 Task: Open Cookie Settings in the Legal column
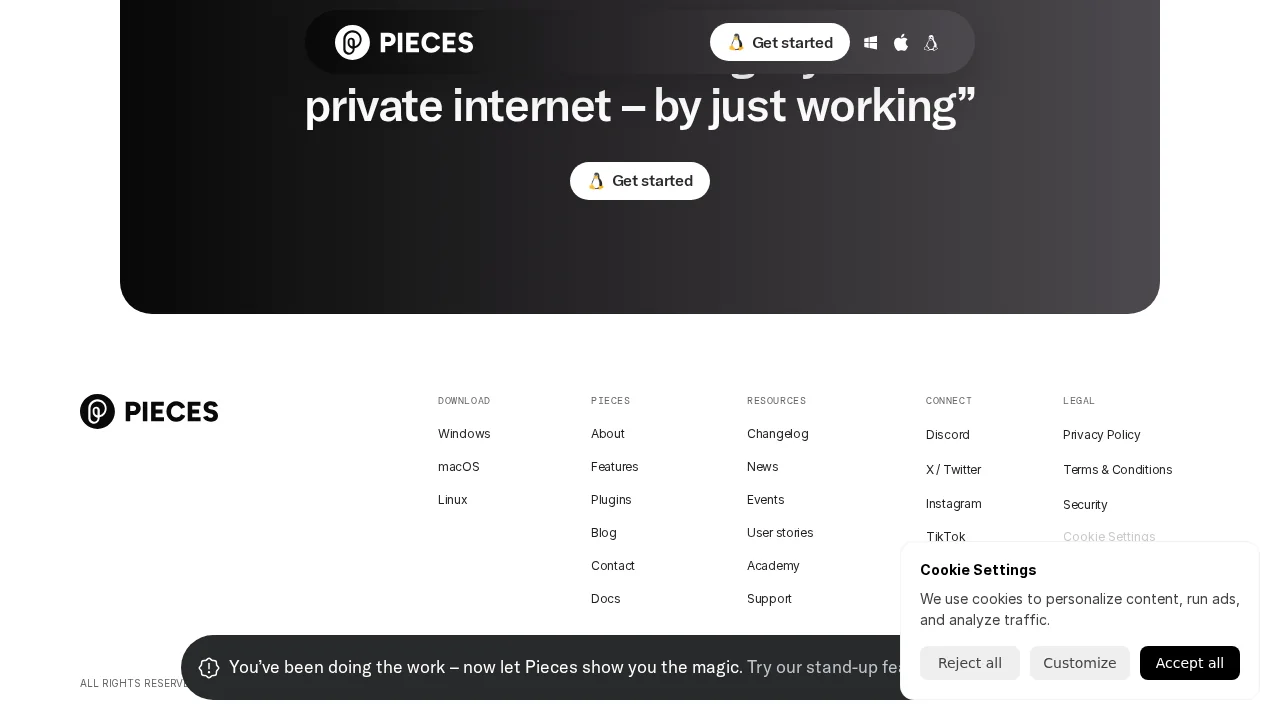pyautogui.click(x=1109, y=537)
